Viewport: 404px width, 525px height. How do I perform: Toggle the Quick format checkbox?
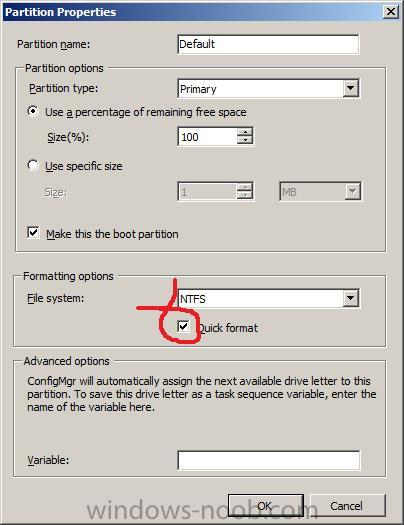coord(183,326)
